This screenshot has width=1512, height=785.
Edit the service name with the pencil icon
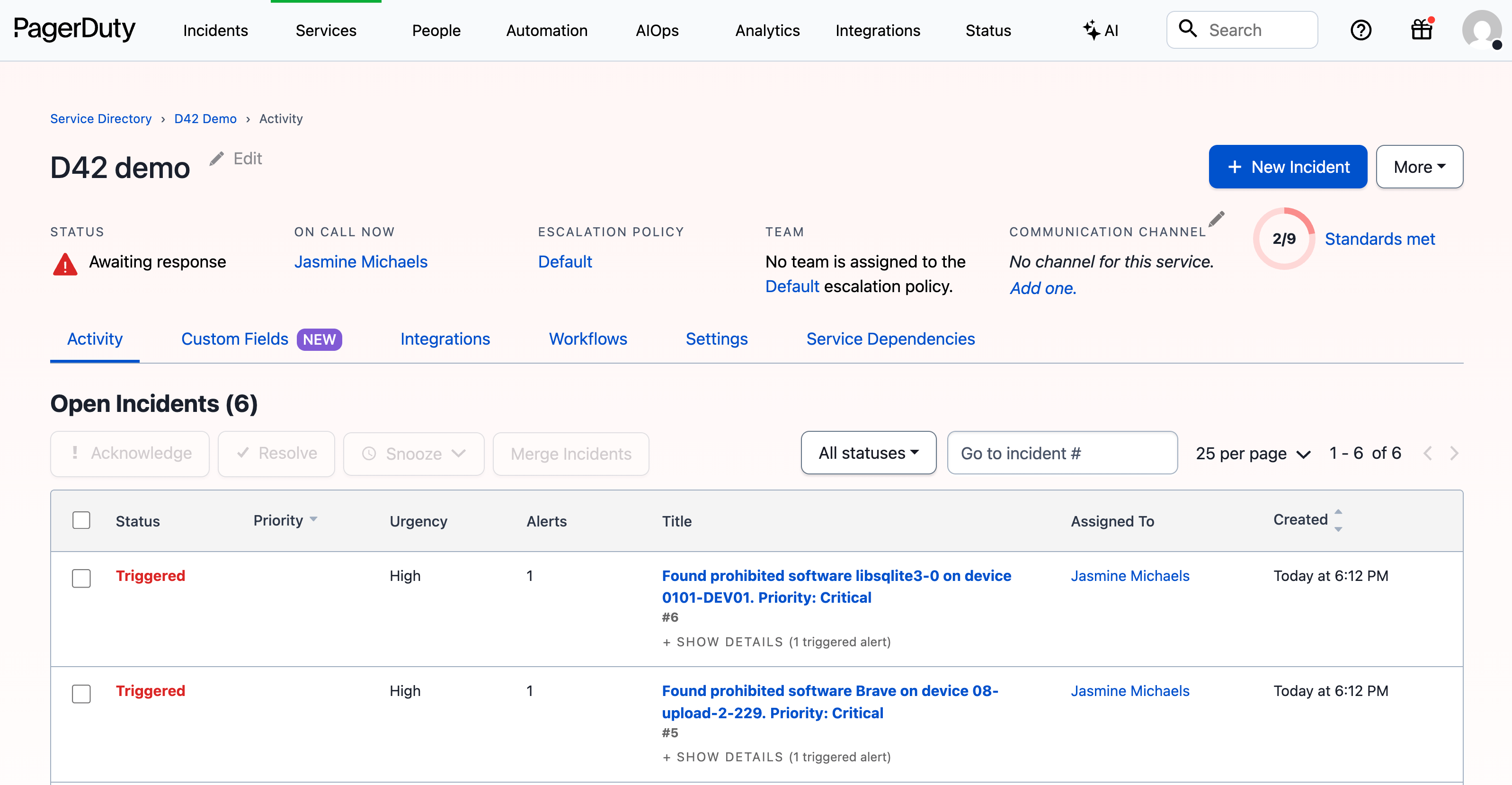click(x=217, y=160)
